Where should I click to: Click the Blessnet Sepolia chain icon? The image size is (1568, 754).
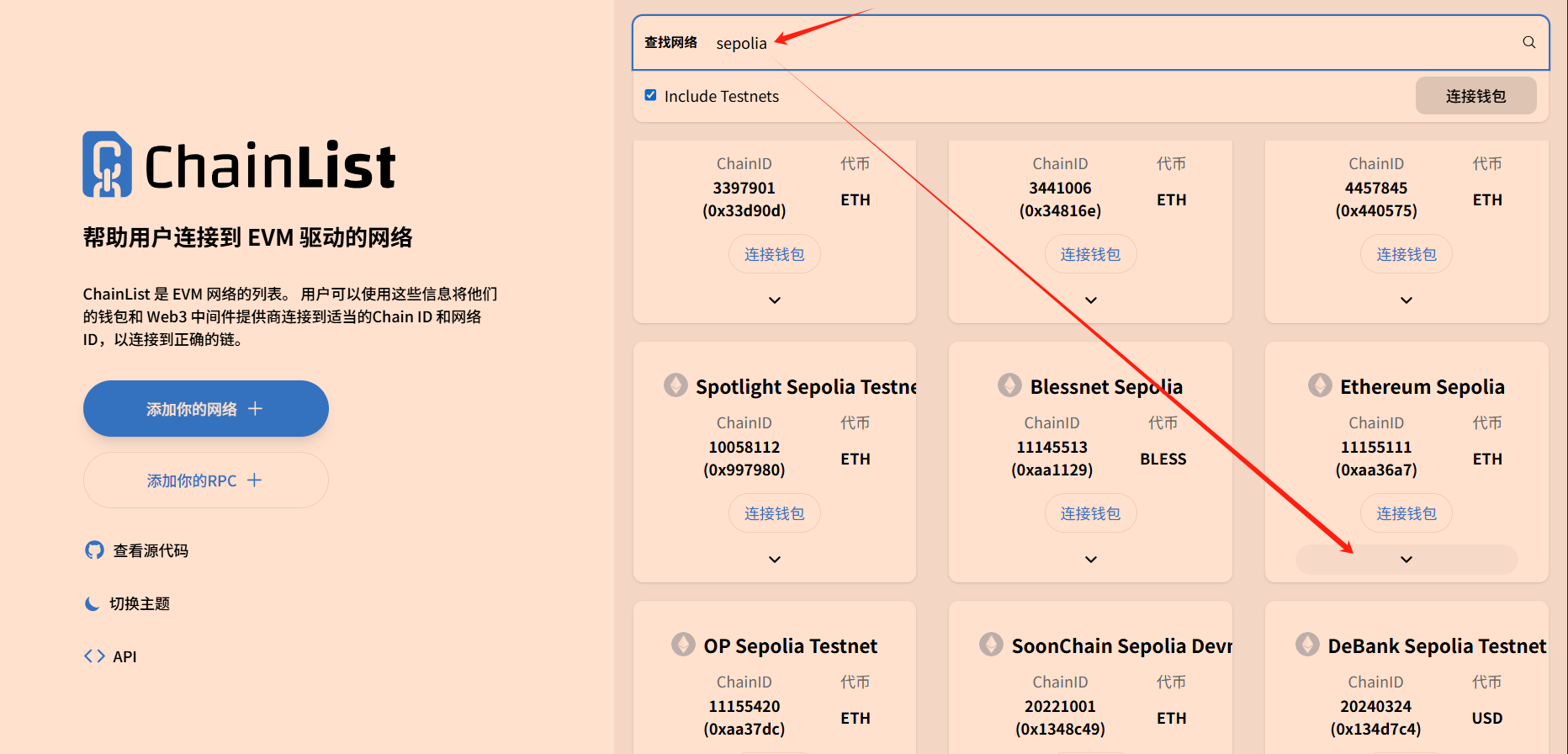1009,385
